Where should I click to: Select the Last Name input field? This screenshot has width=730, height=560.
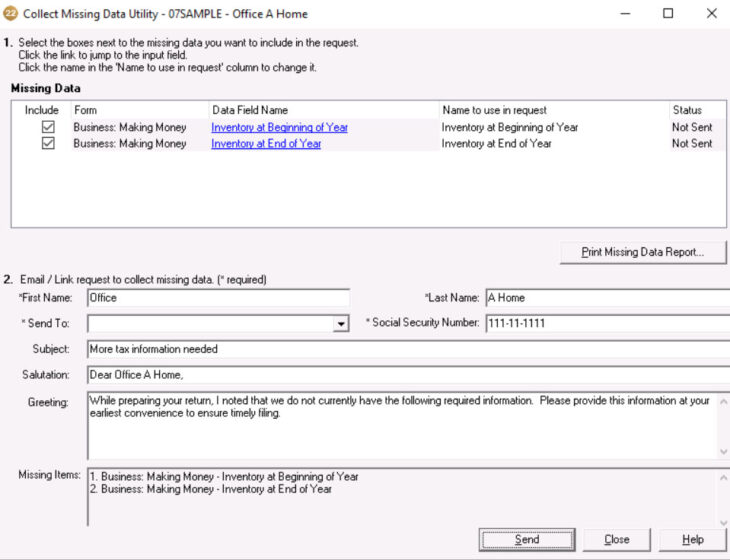(606, 297)
